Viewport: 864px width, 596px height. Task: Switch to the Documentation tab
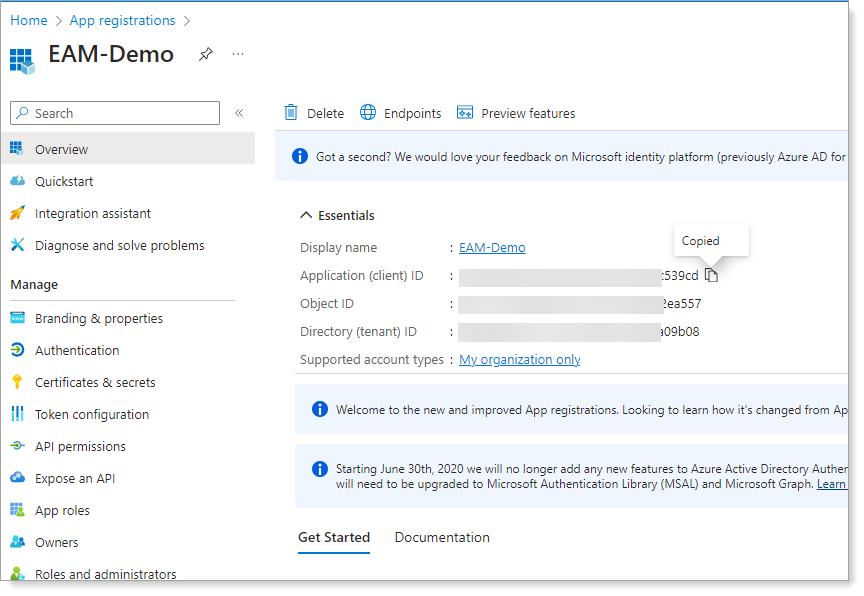pos(442,537)
